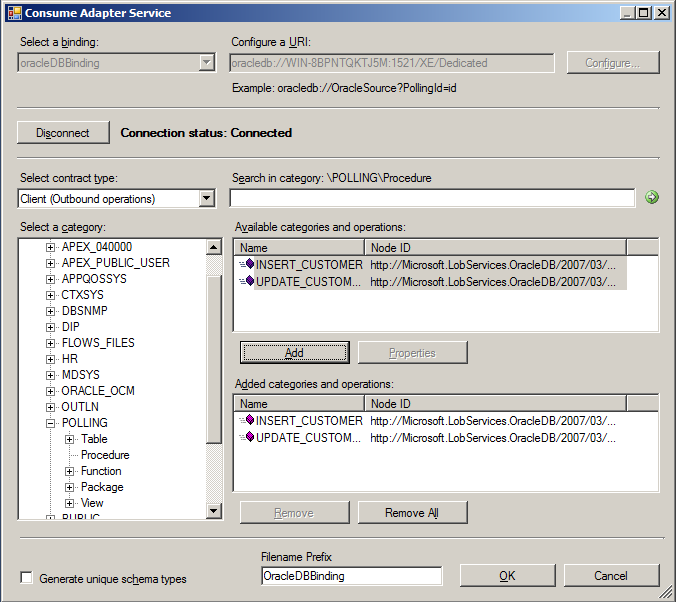Select the FLOWS_FILES schema in tree
The height and width of the screenshot is (602, 676).
[98, 343]
